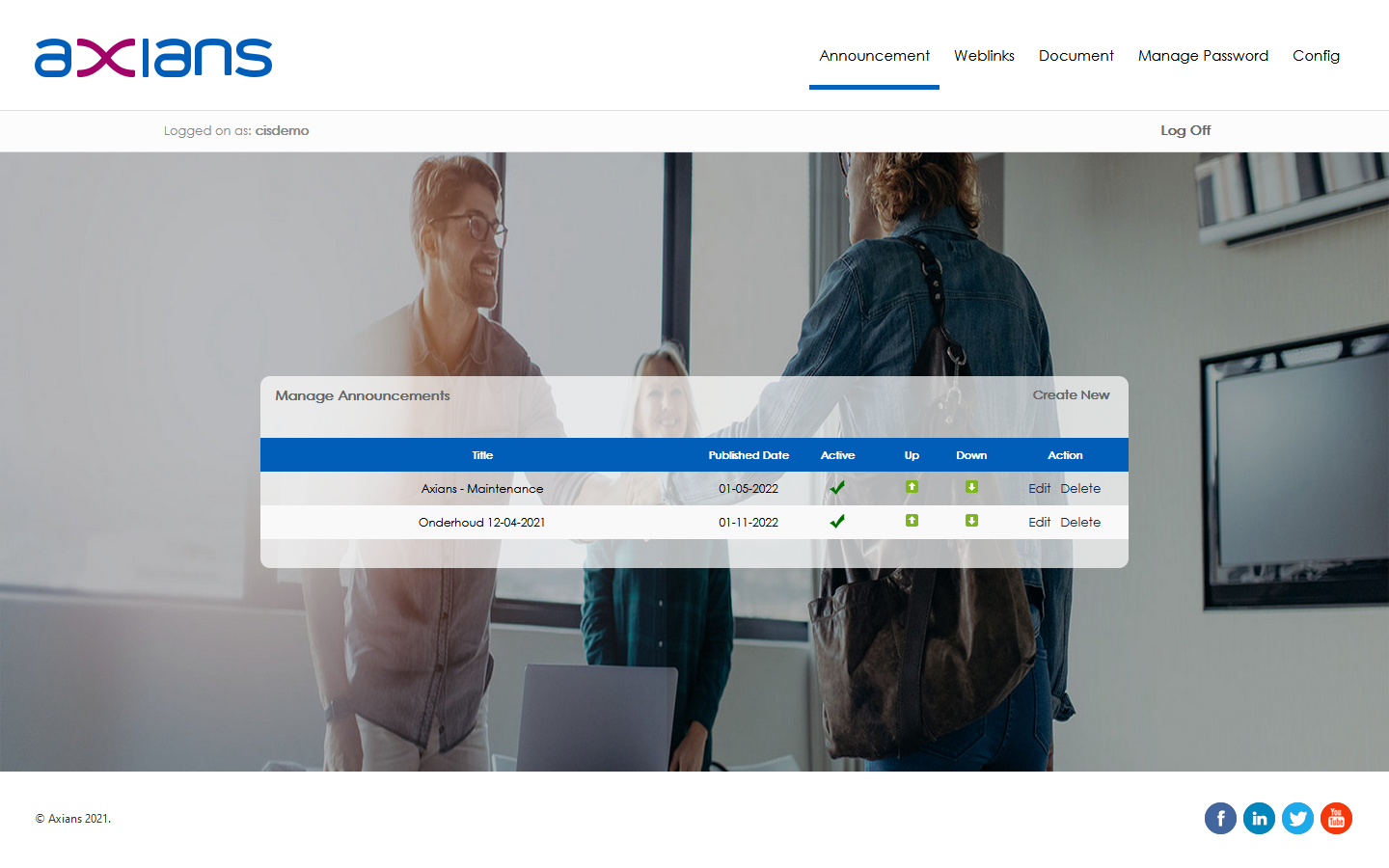
Task: Click Log Off to sign out
Action: pyautogui.click(x=1185, y=130)
